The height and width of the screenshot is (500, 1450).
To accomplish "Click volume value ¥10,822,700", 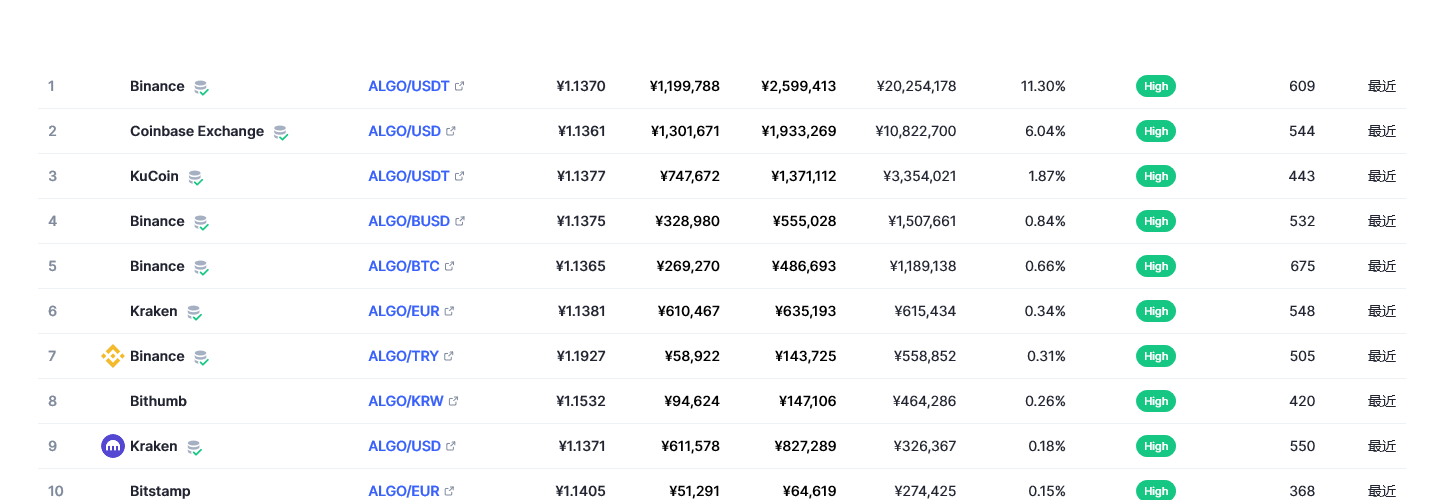I will click(916, 131).
